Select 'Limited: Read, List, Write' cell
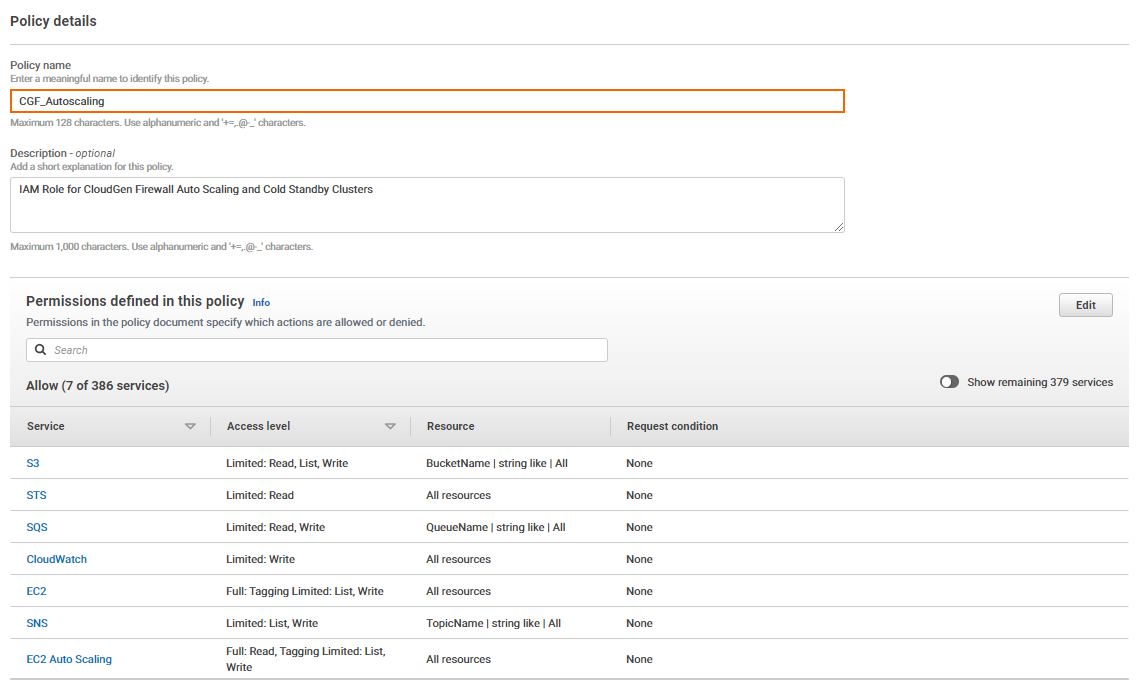Image resolution: width=1146 pixels, height=683 pixels. (287, 463)
